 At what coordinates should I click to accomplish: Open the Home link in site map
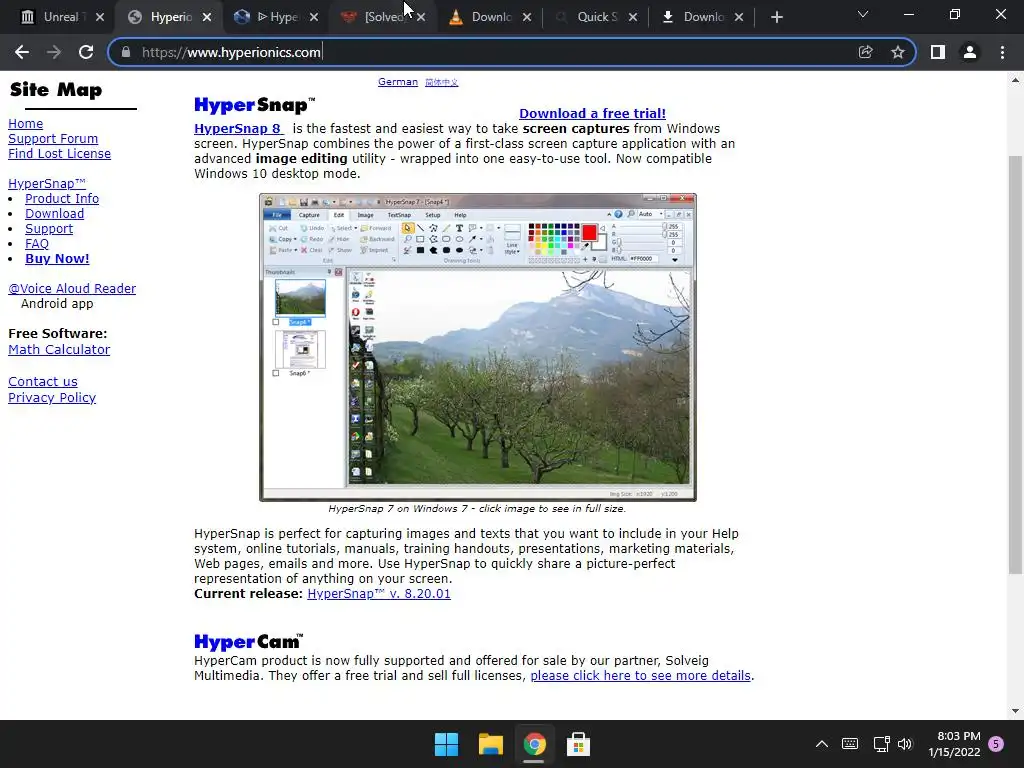click(25, 123)
